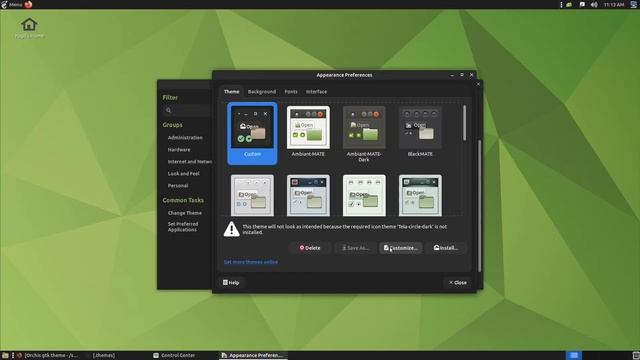Click Show Desktop icon in bottom panel
This screenshot has height=360, width=640.
(x=5, y=356)
